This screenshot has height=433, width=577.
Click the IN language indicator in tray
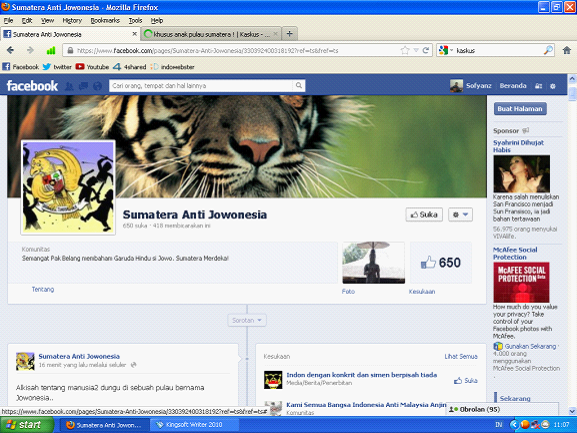(499, 425)
